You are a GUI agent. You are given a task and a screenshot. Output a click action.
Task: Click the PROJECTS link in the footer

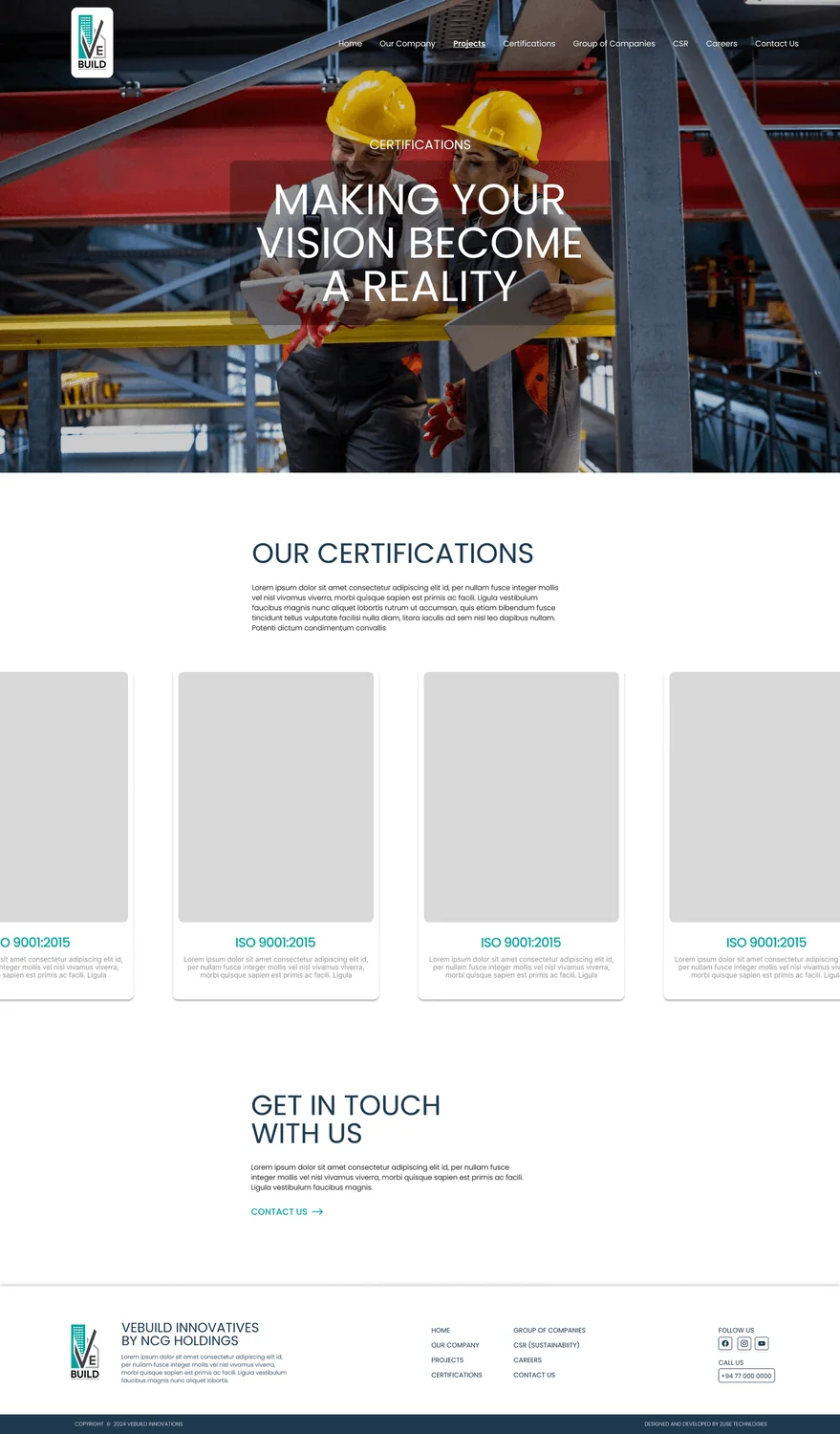coord(447,1360)
